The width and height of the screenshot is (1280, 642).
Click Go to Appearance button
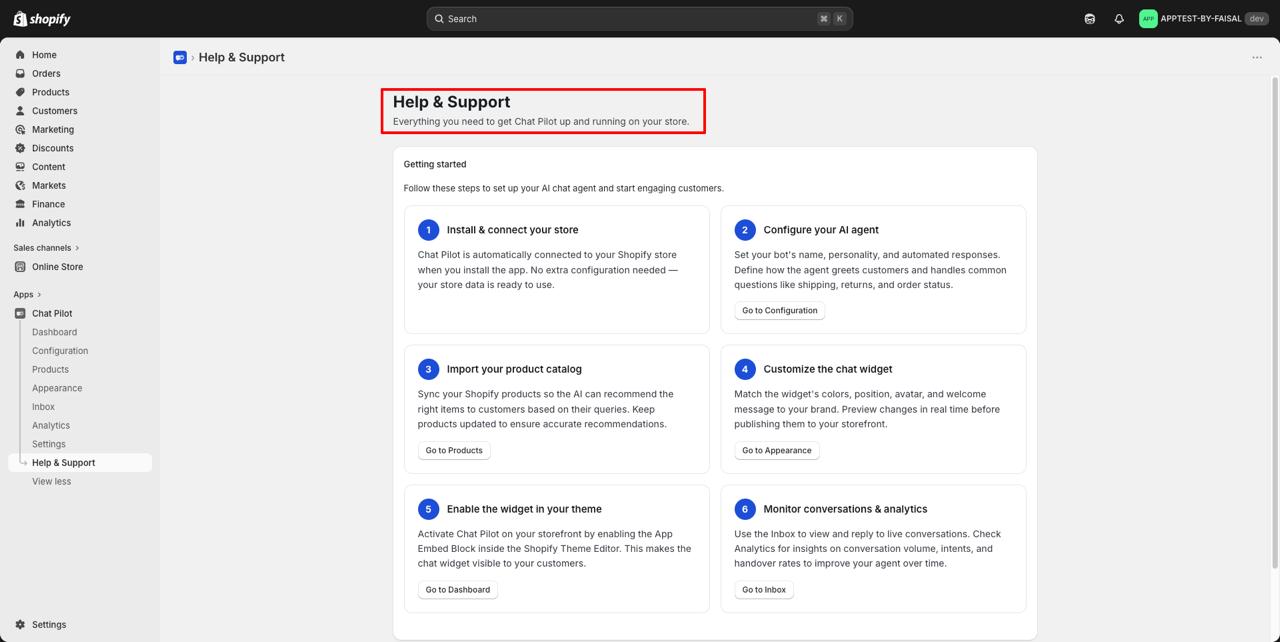coord(777,451)
